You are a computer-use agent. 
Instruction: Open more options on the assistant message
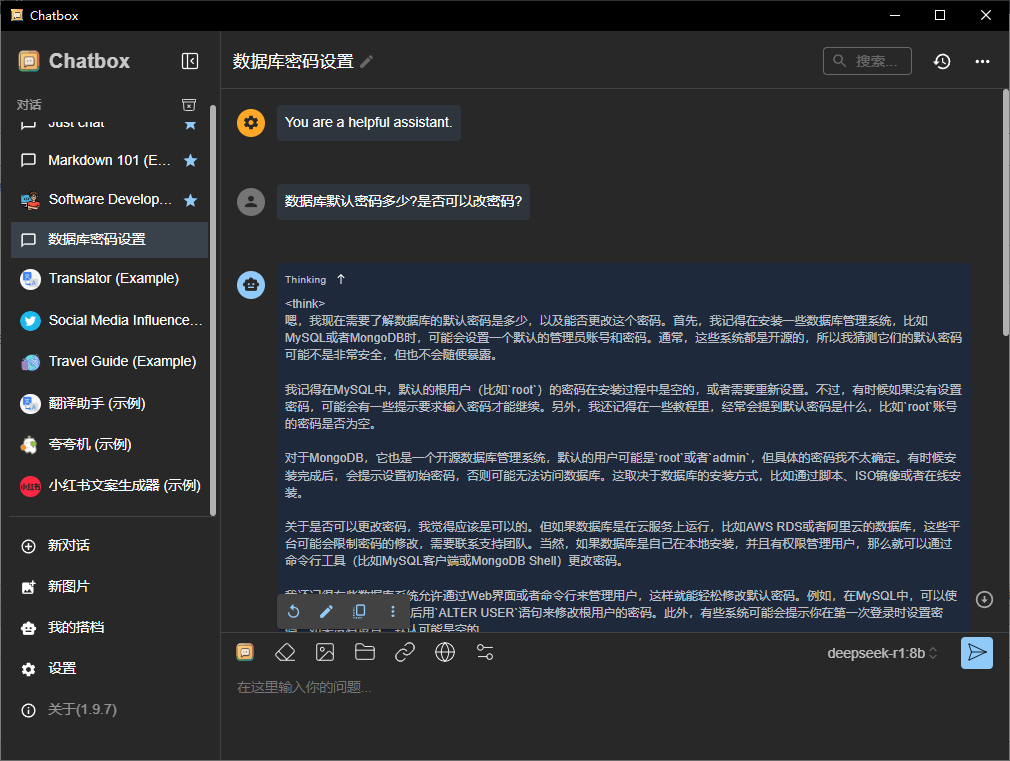[x=392, y=611]
